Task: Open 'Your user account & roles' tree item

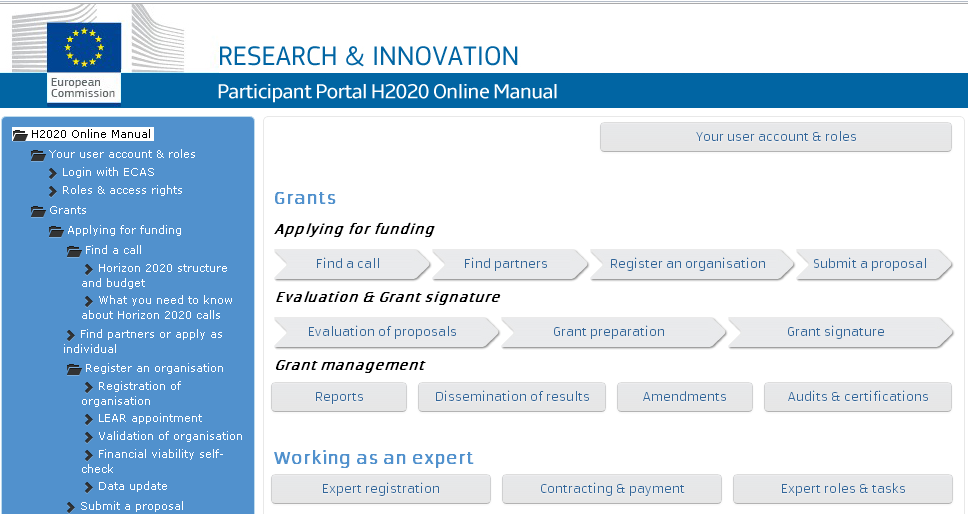Action: pos(122,154)
